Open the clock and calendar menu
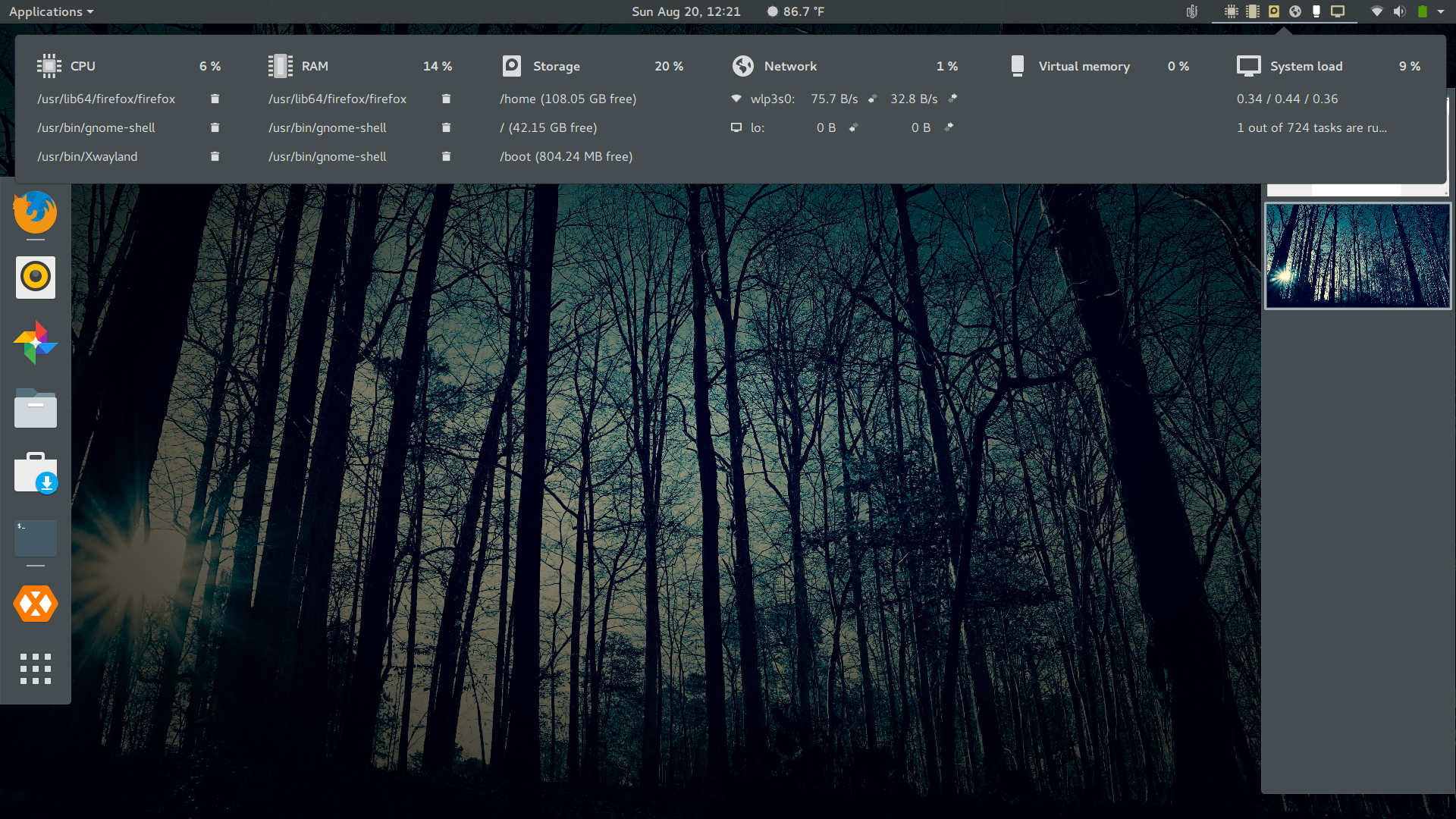 click(686, 11)
